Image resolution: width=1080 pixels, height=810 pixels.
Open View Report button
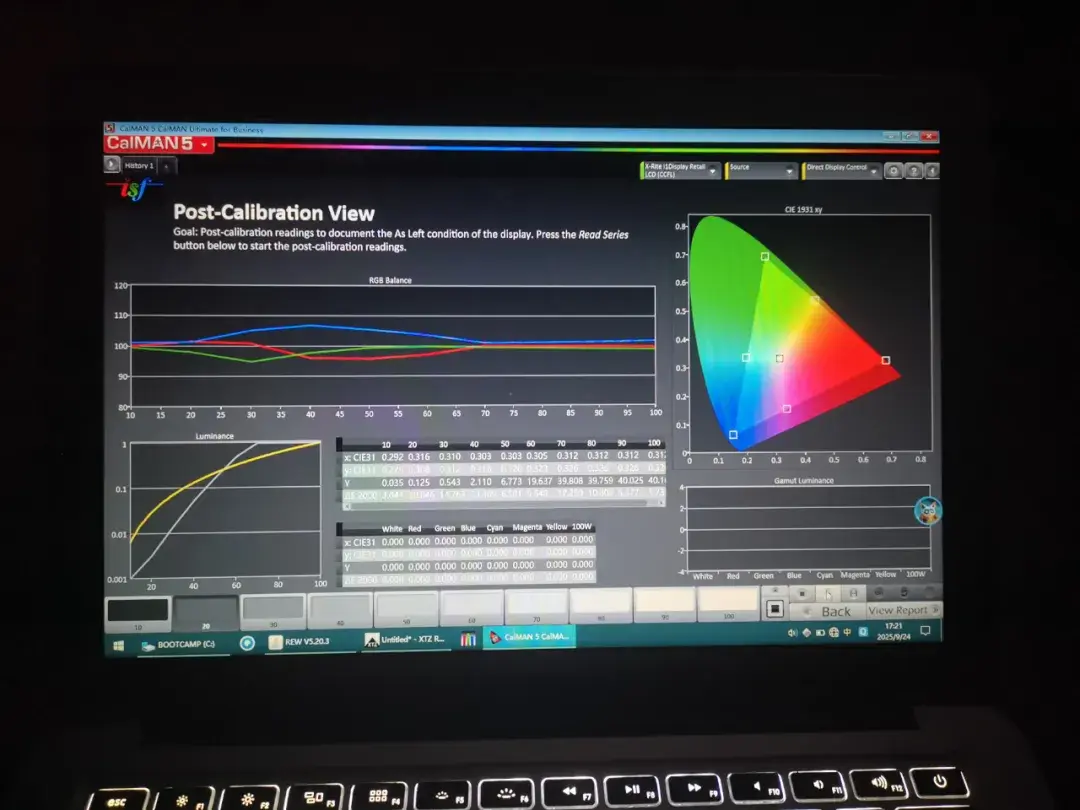(x=903, y=610)
